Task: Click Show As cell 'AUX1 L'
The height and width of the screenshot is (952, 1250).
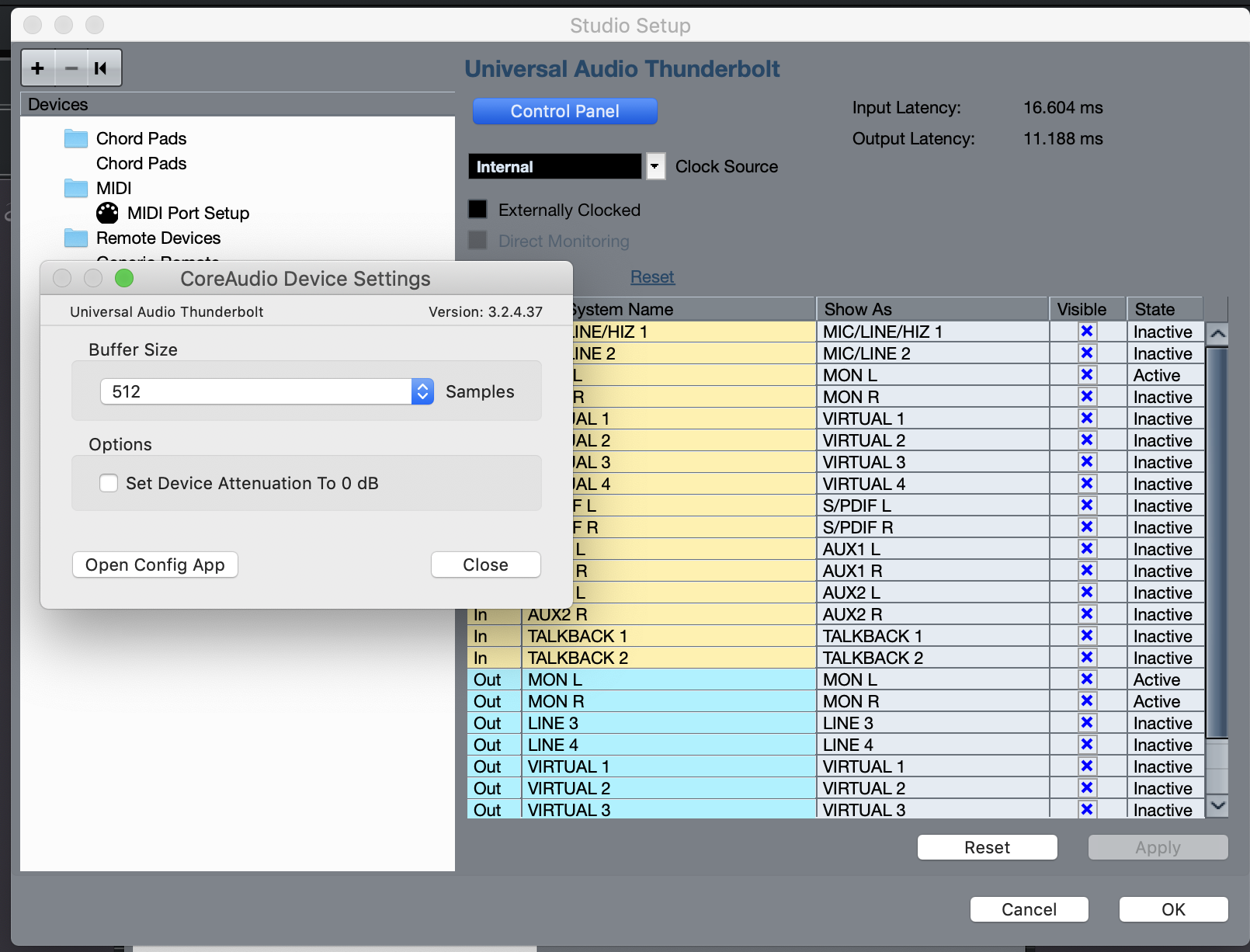Action: pos(932,549)
